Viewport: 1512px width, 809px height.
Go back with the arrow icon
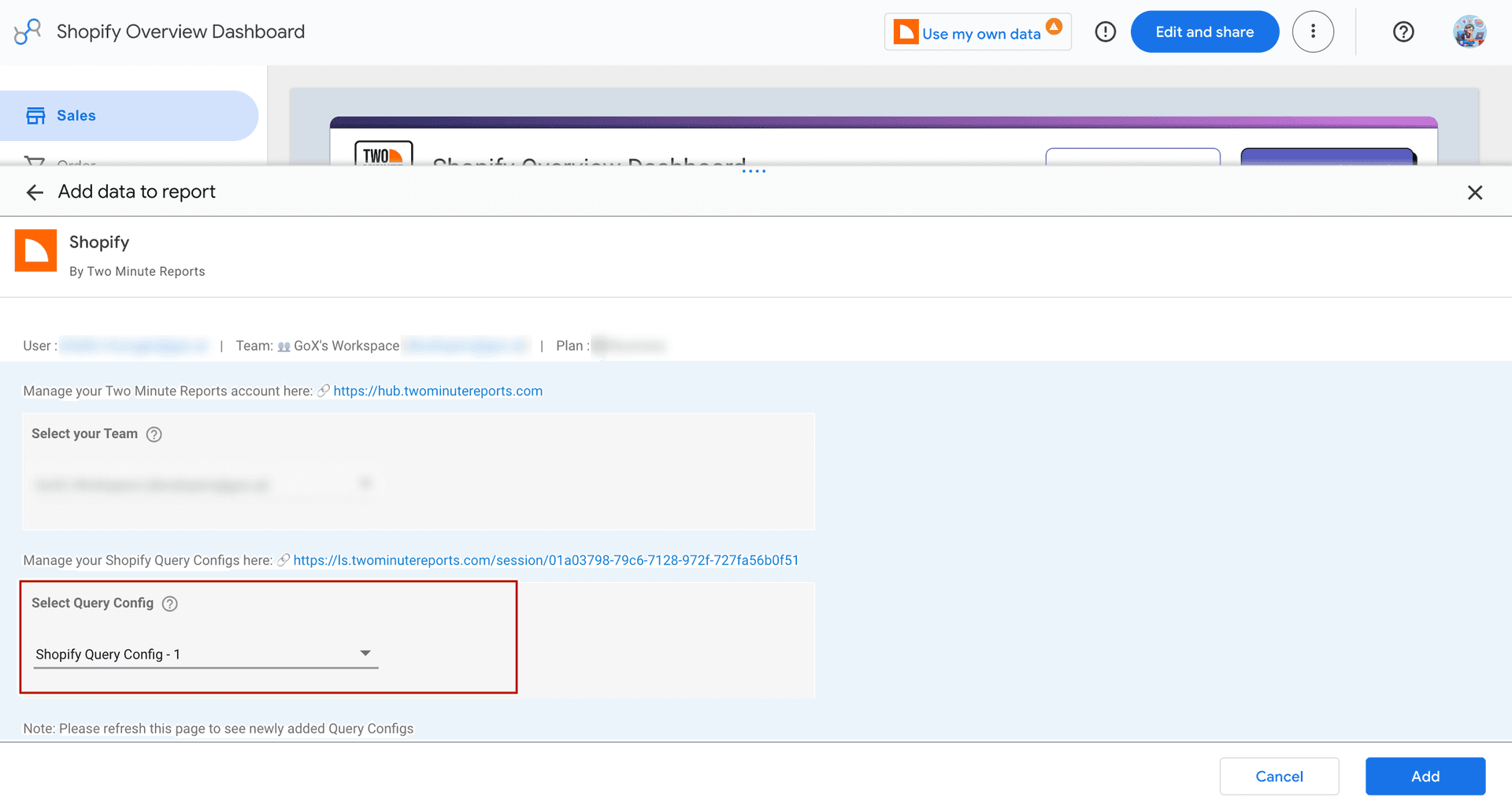click(35, 192)
